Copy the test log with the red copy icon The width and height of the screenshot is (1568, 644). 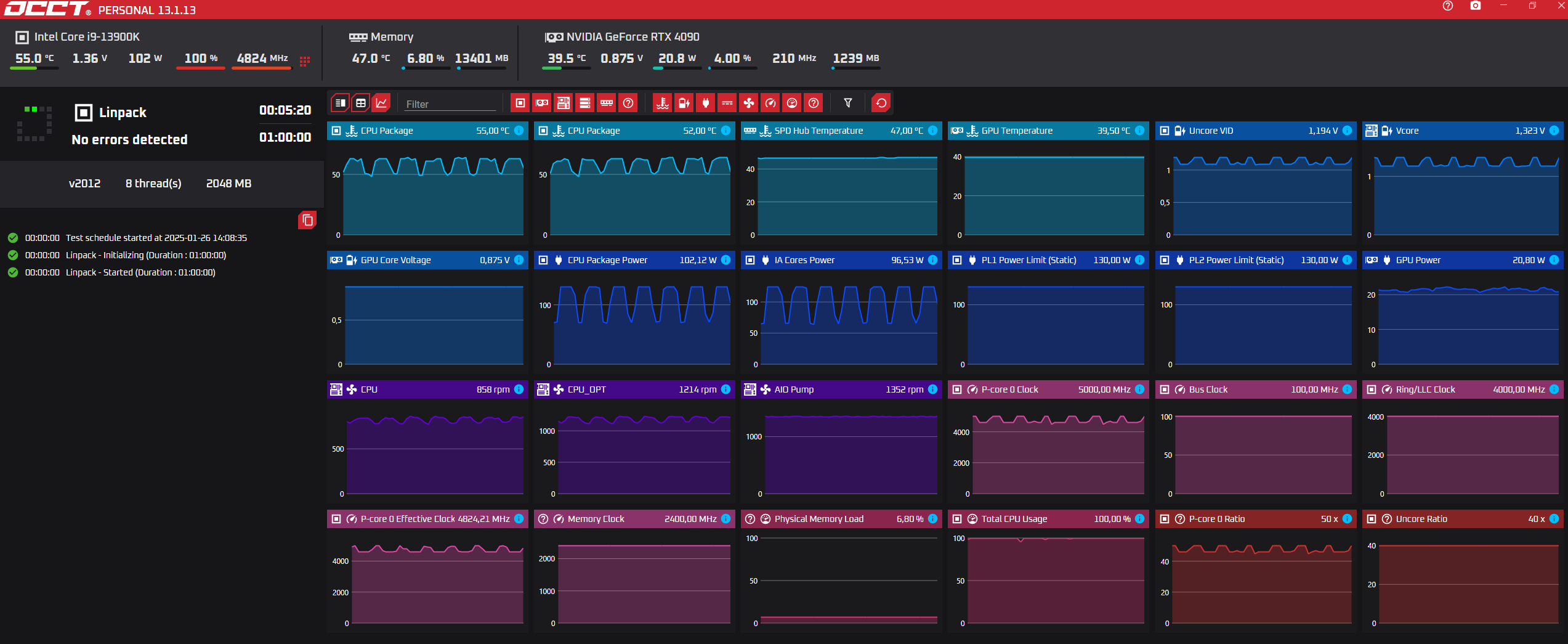(x=307, y=220)
